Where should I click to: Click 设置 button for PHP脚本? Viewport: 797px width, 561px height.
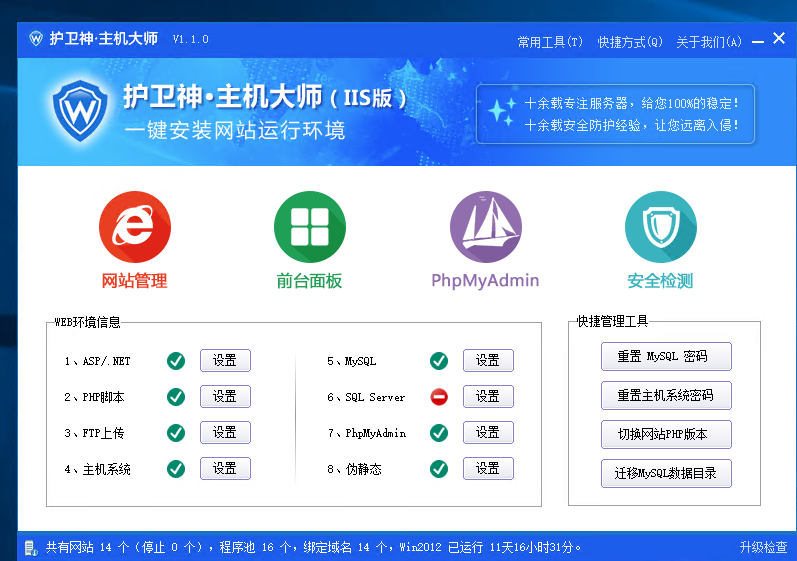(225, 396)
